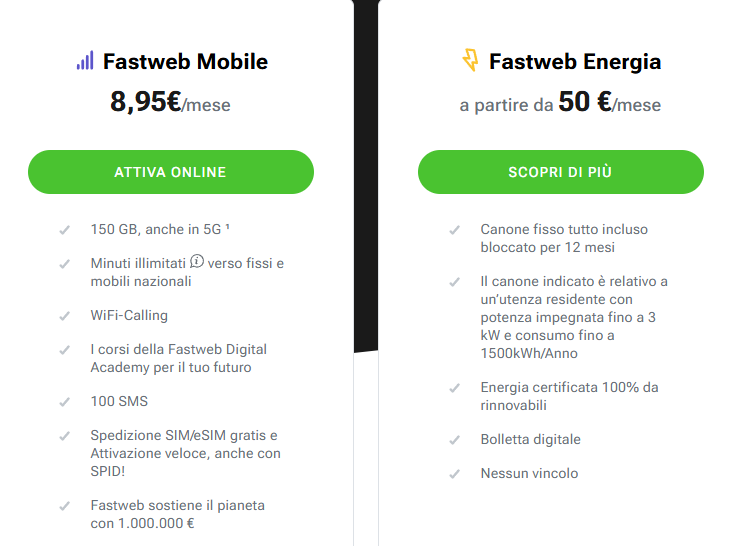This screenshot has width=730, height=546.
Task: Click the Fastweb Mobile heading
Action: tap(185, 61)
